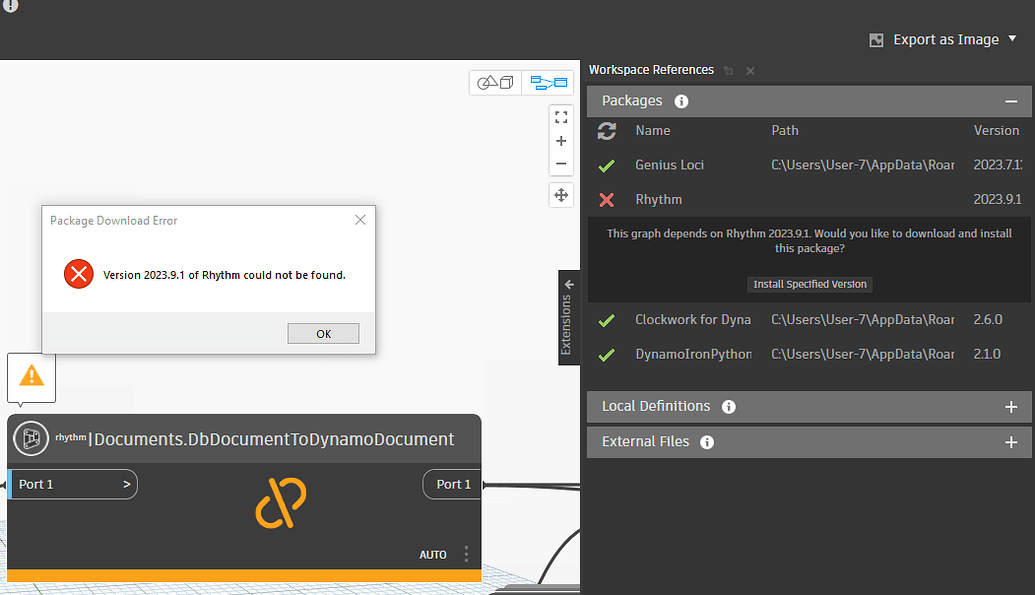This screenshot has height=595, width=1035.
Task: Click the yellow warning triangle on canvas
Action: pyautogui.click(x=31, y=377)
